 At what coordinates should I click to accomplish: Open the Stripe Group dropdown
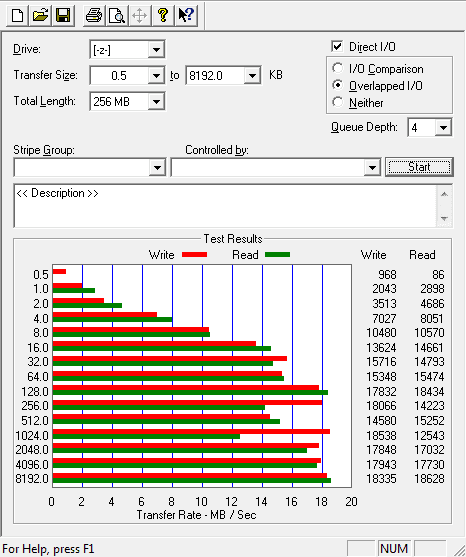157,168
